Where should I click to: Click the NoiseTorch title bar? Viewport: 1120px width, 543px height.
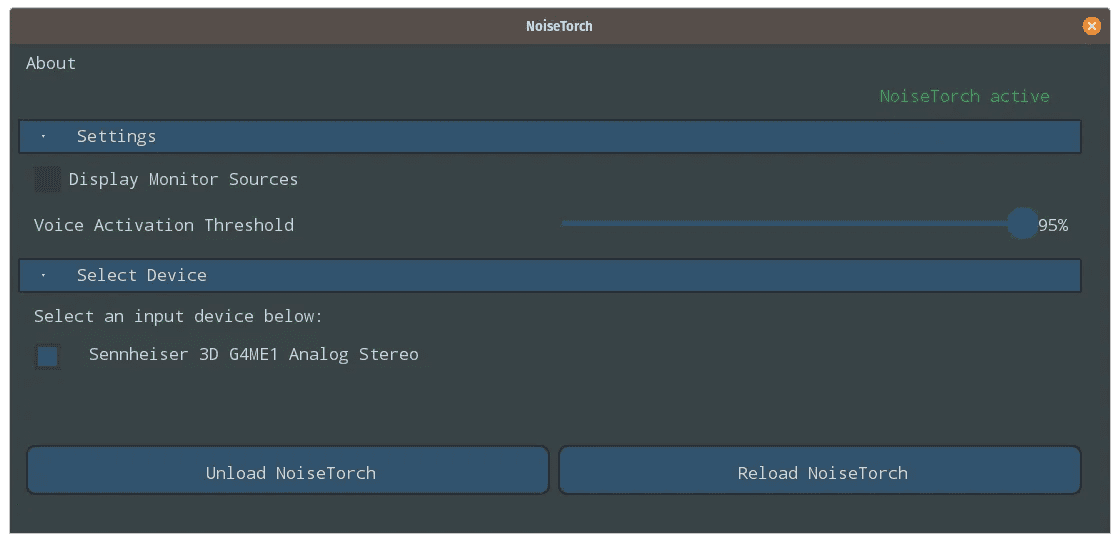(x=559, y=26)
